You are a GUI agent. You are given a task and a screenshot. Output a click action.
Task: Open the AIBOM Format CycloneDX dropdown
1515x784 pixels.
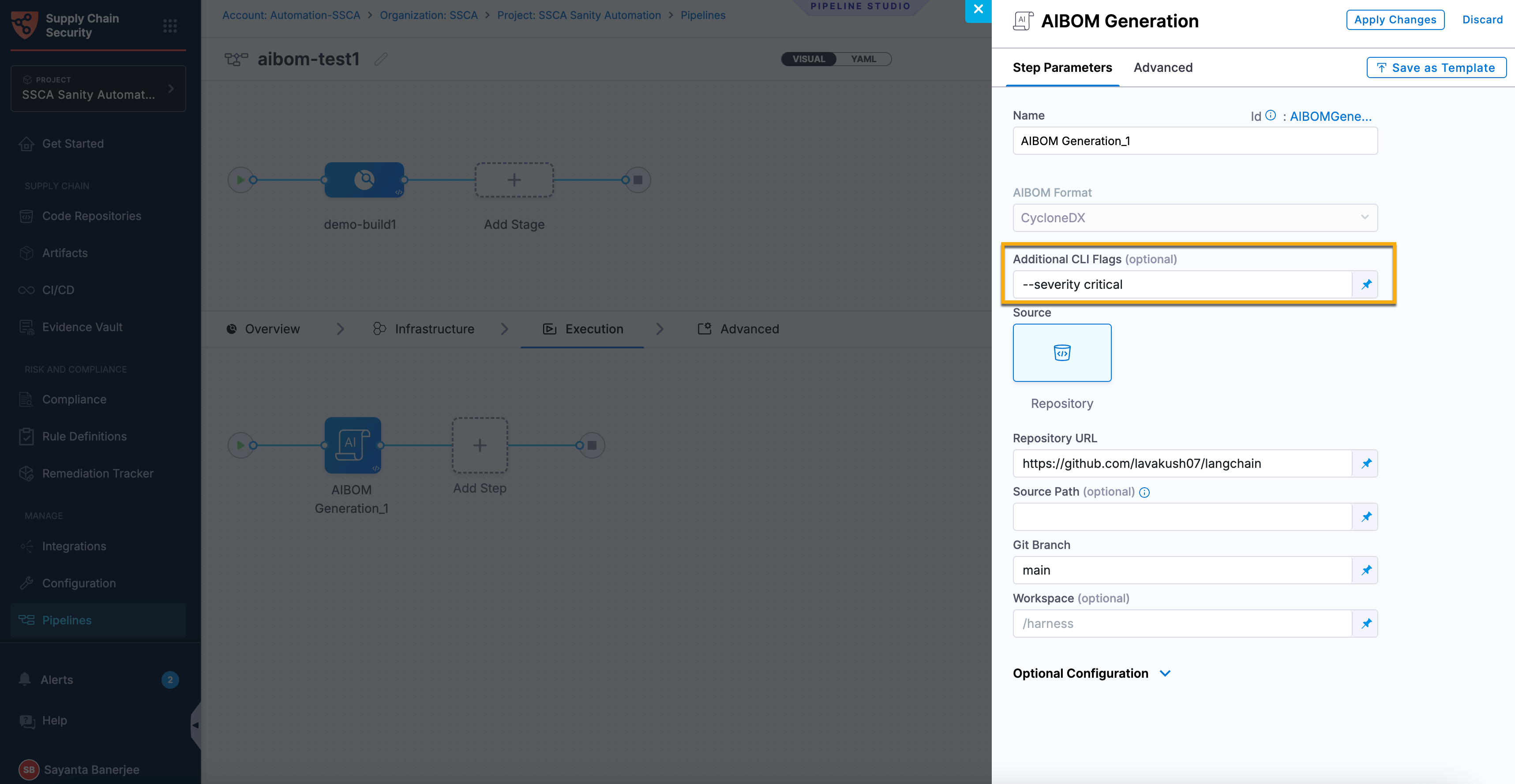1194,217
